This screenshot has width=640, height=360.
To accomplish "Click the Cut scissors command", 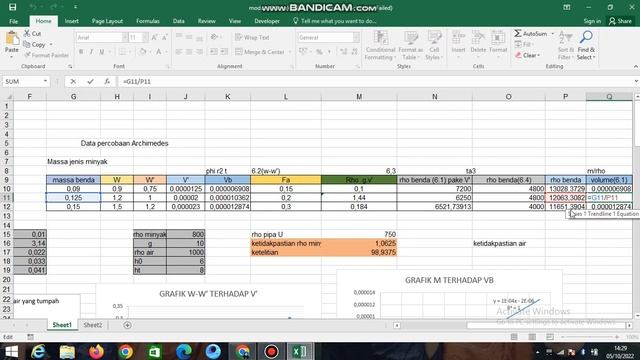I will (x=32, y=33).
